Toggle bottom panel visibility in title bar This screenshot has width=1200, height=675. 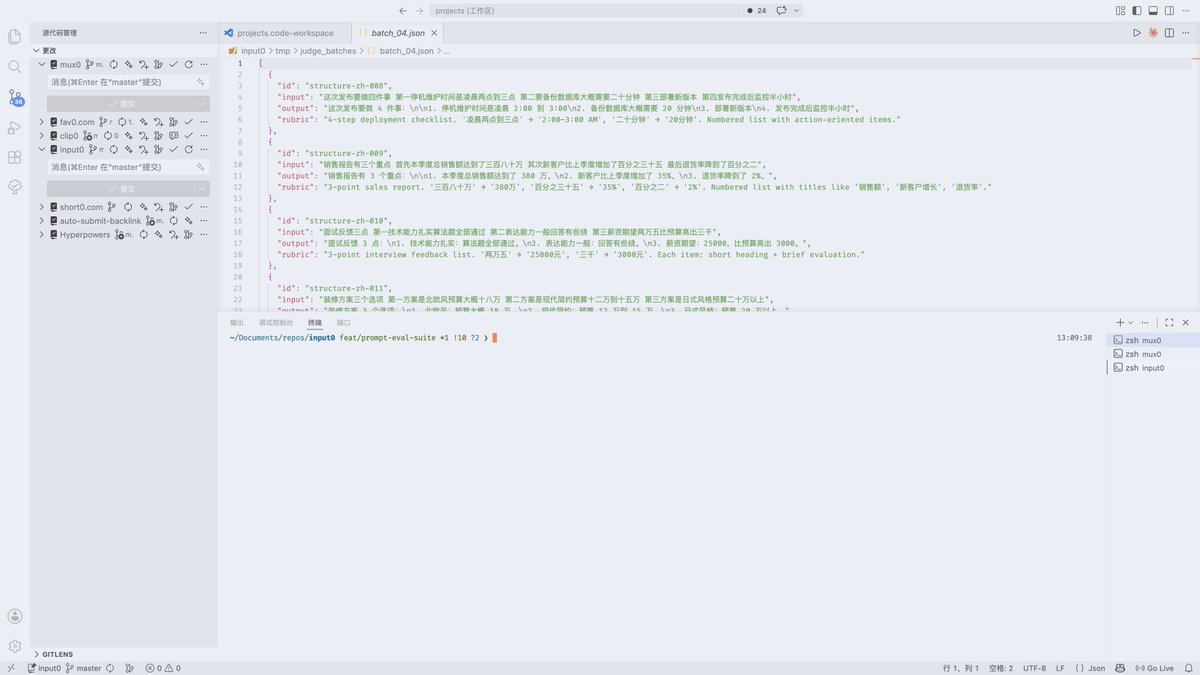point(1153,10)
